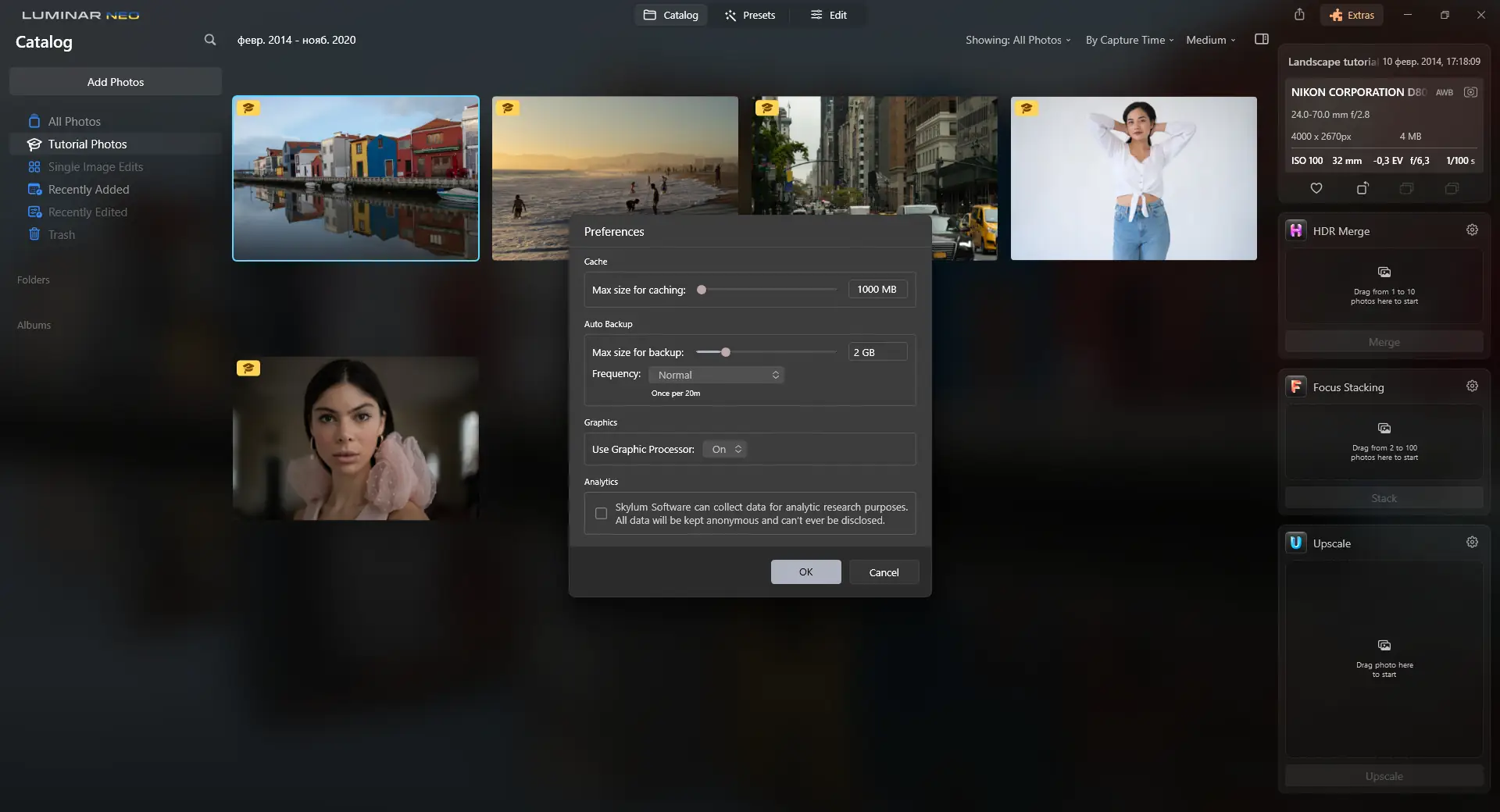The image size is (1500, 812).
Task: Expand the By Capture Time sort menu
Action: 1130,41
